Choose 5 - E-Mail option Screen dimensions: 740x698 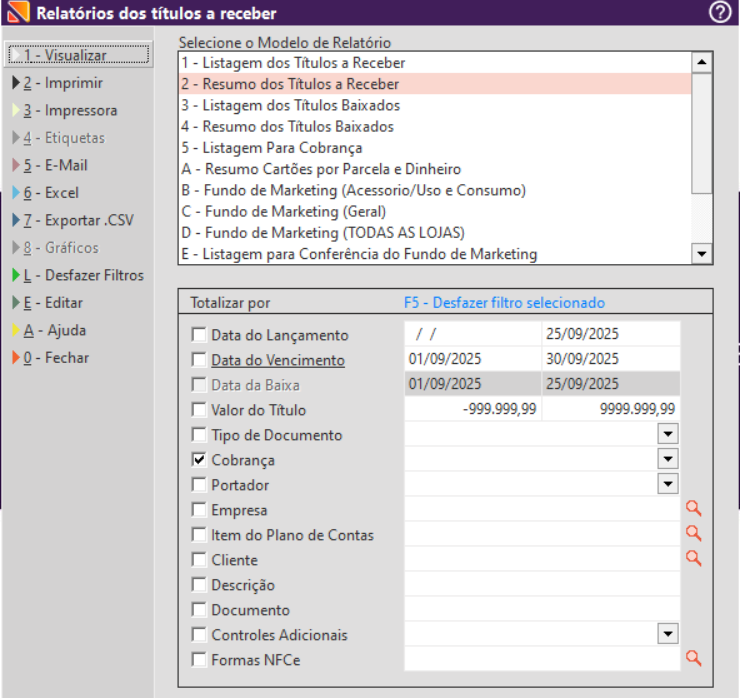[50, 166]
